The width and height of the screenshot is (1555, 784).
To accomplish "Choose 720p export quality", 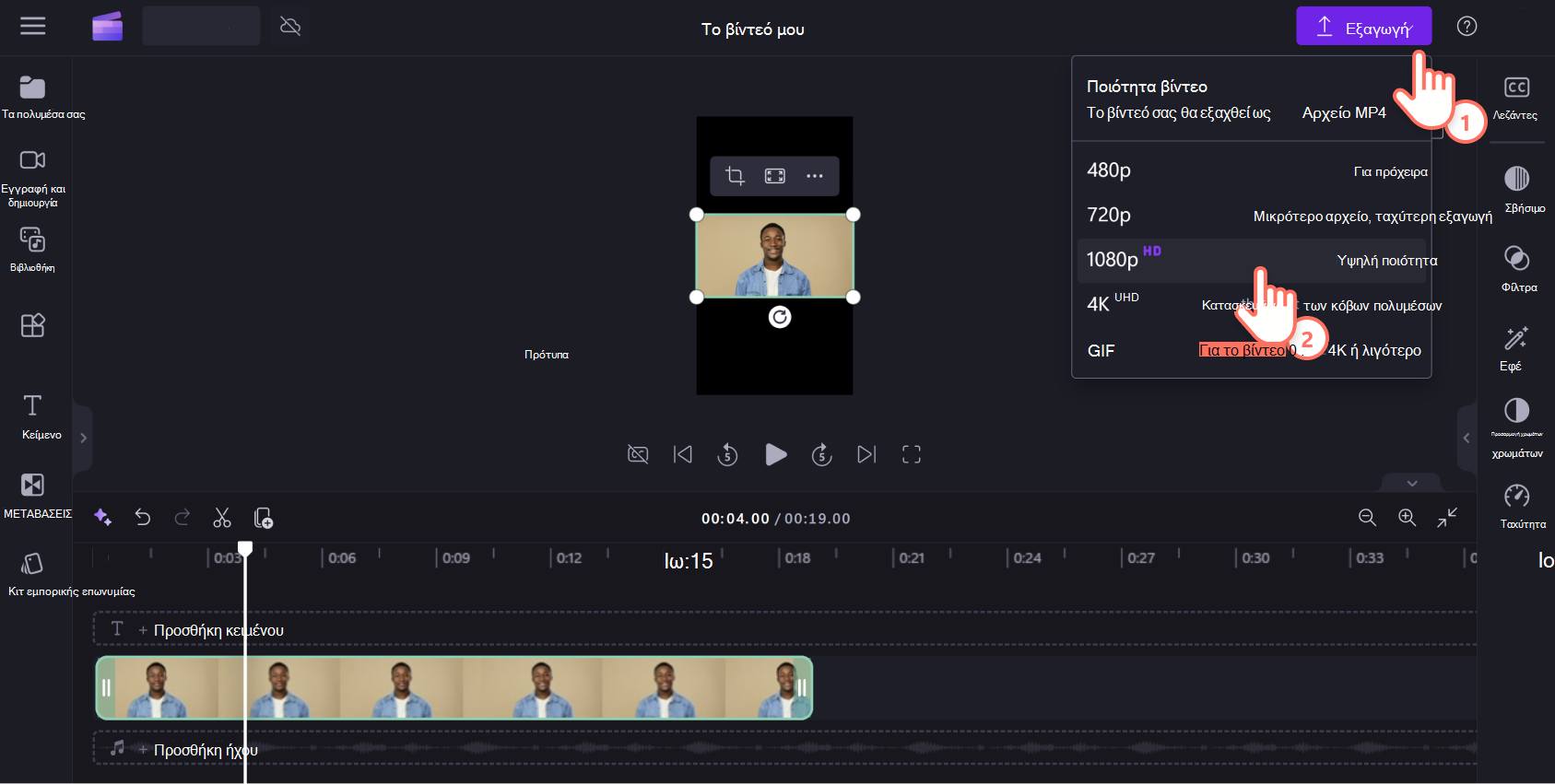I will tap(1252, 216).
